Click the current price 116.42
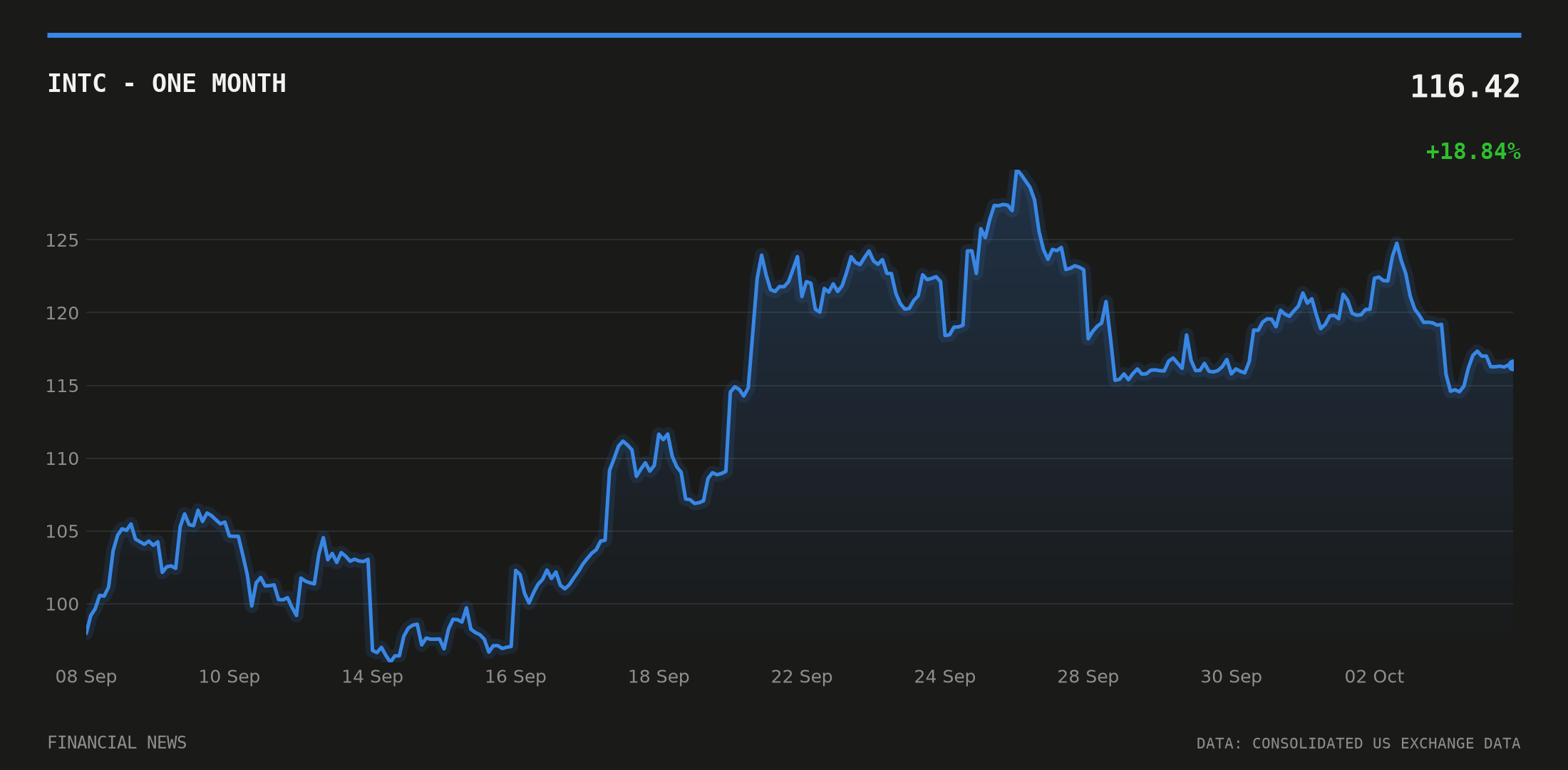Image resolution: width=1568 pixels, height=770 pixels. click(1465, 87)
